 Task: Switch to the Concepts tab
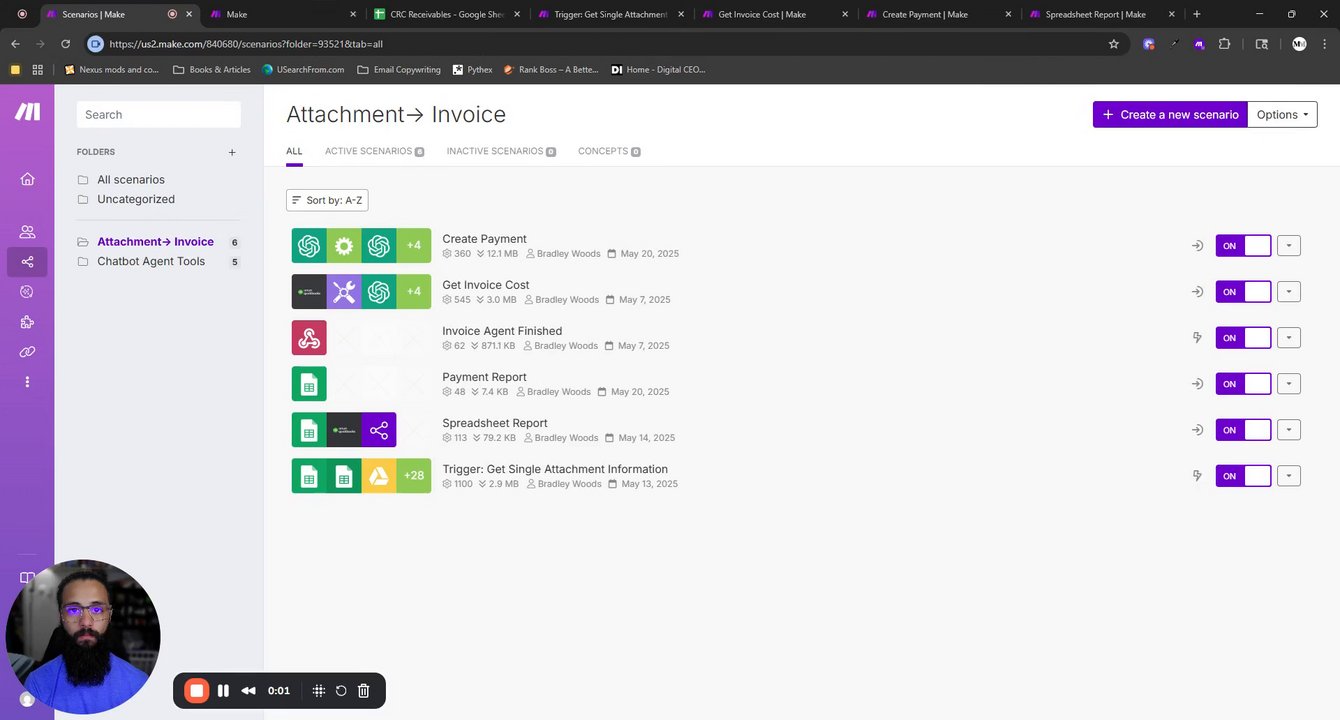pos(609,151)
